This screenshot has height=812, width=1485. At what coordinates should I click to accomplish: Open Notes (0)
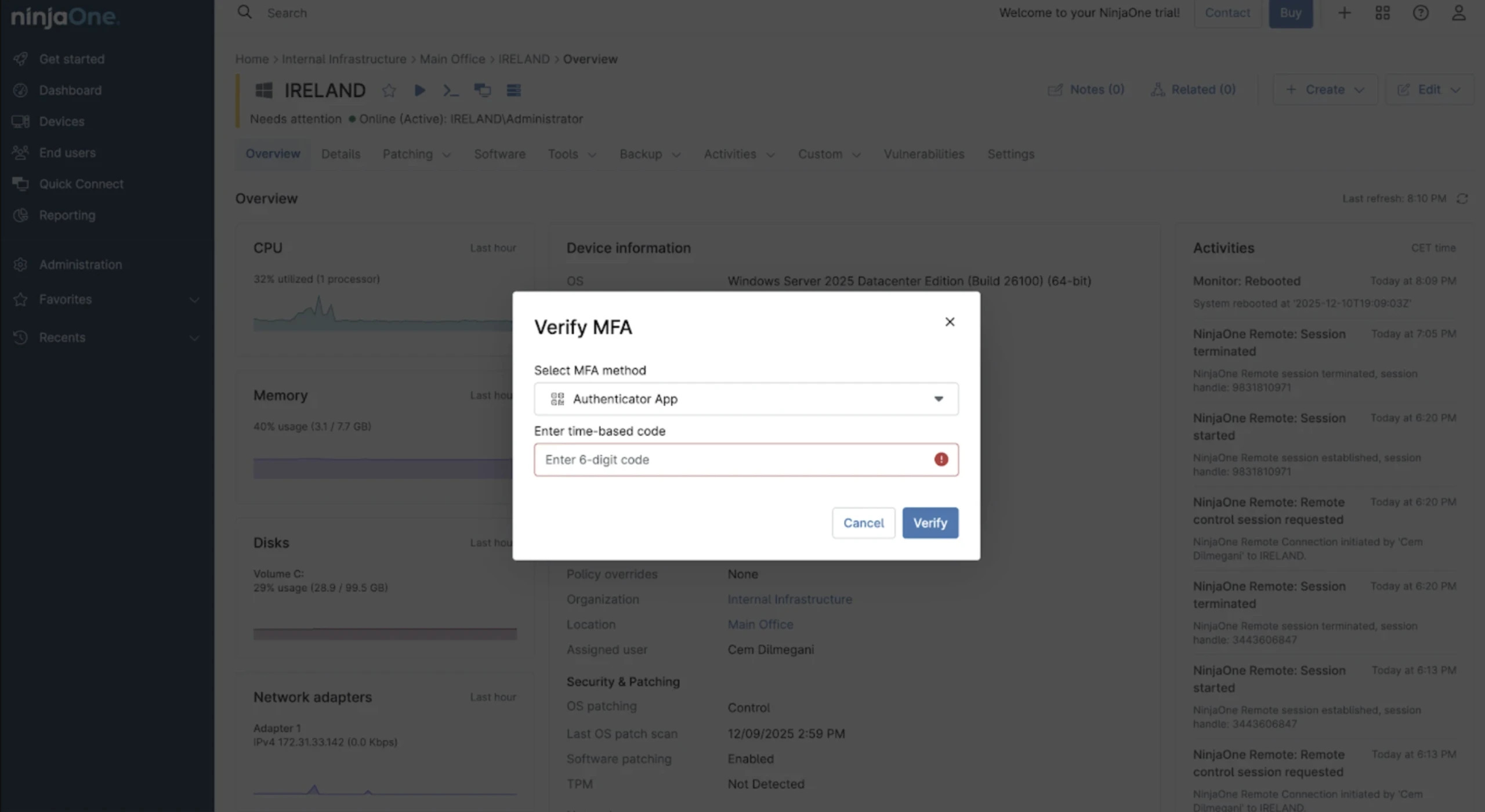1086,90
